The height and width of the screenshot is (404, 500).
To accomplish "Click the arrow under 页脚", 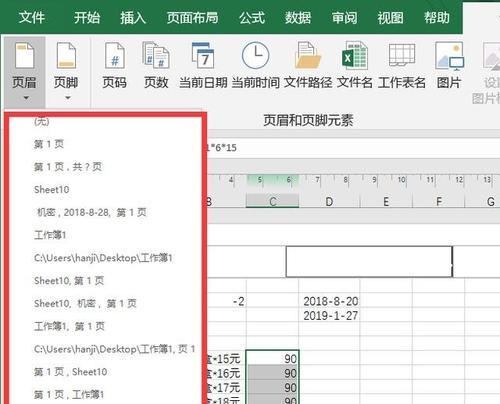I will (68, 98).
